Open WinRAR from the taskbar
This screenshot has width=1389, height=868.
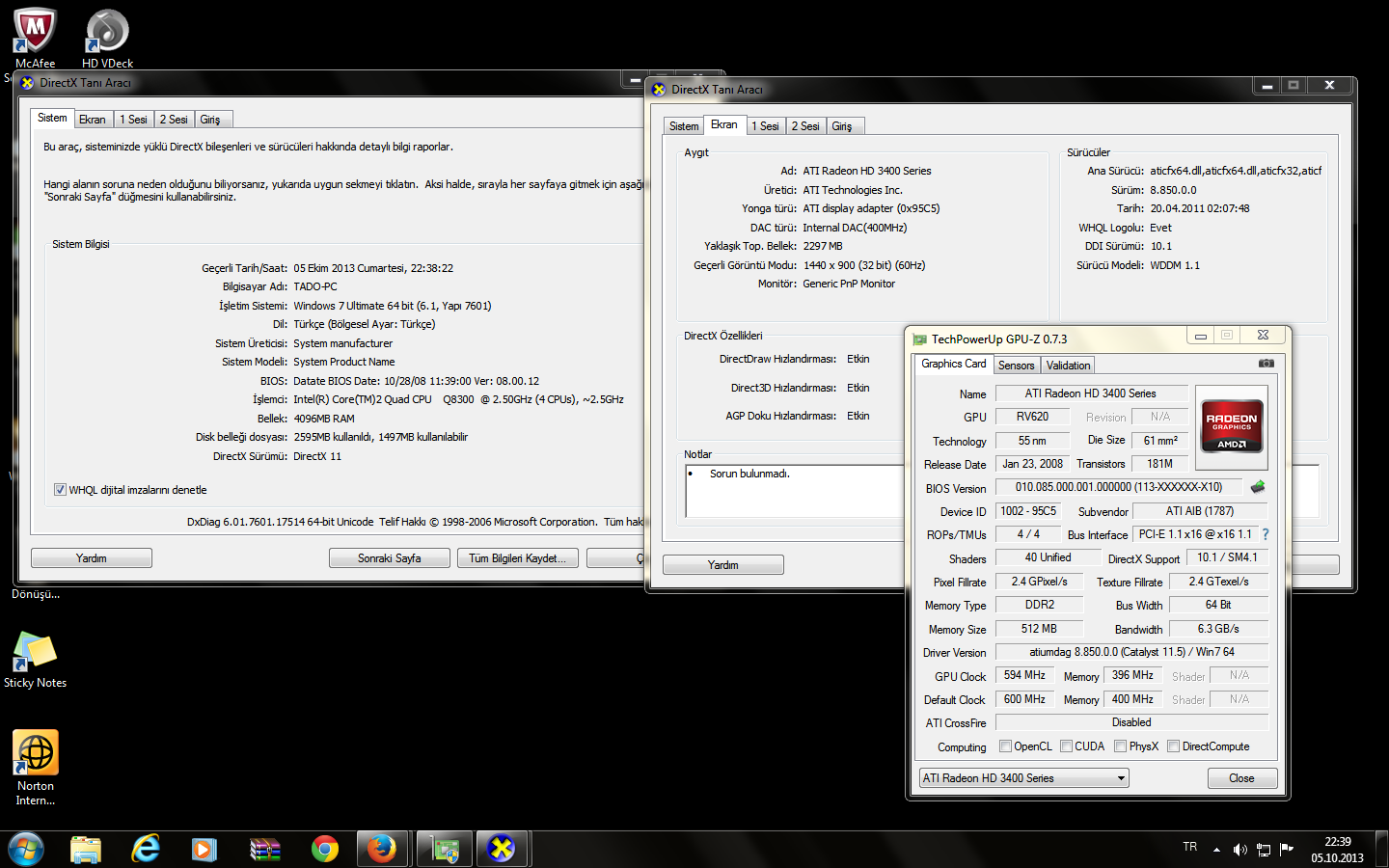pyautogui.click(x=264, y=850)
